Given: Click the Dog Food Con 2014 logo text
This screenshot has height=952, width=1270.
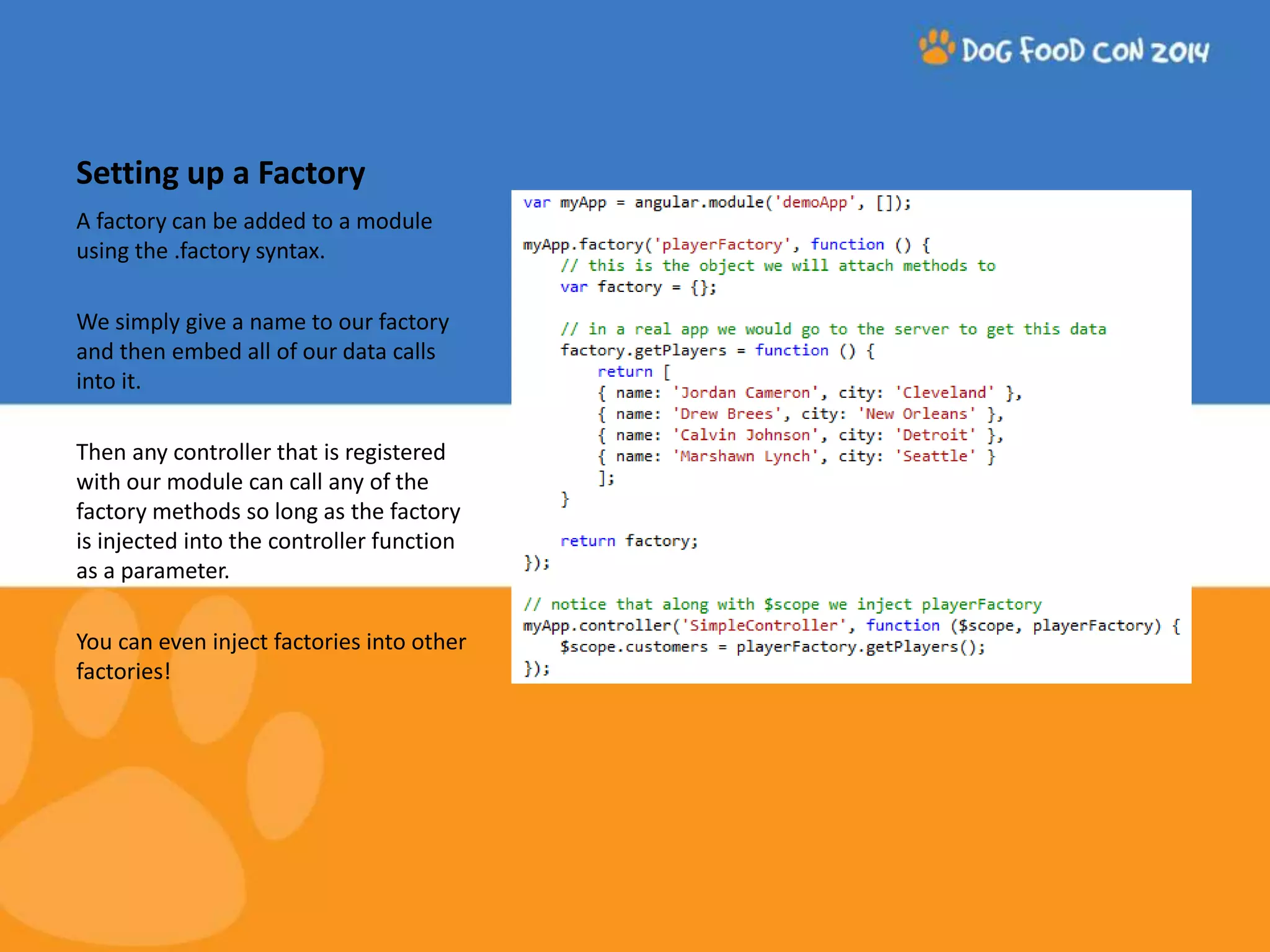Looking at the screenshot, I should click(x=1085, y=51).
